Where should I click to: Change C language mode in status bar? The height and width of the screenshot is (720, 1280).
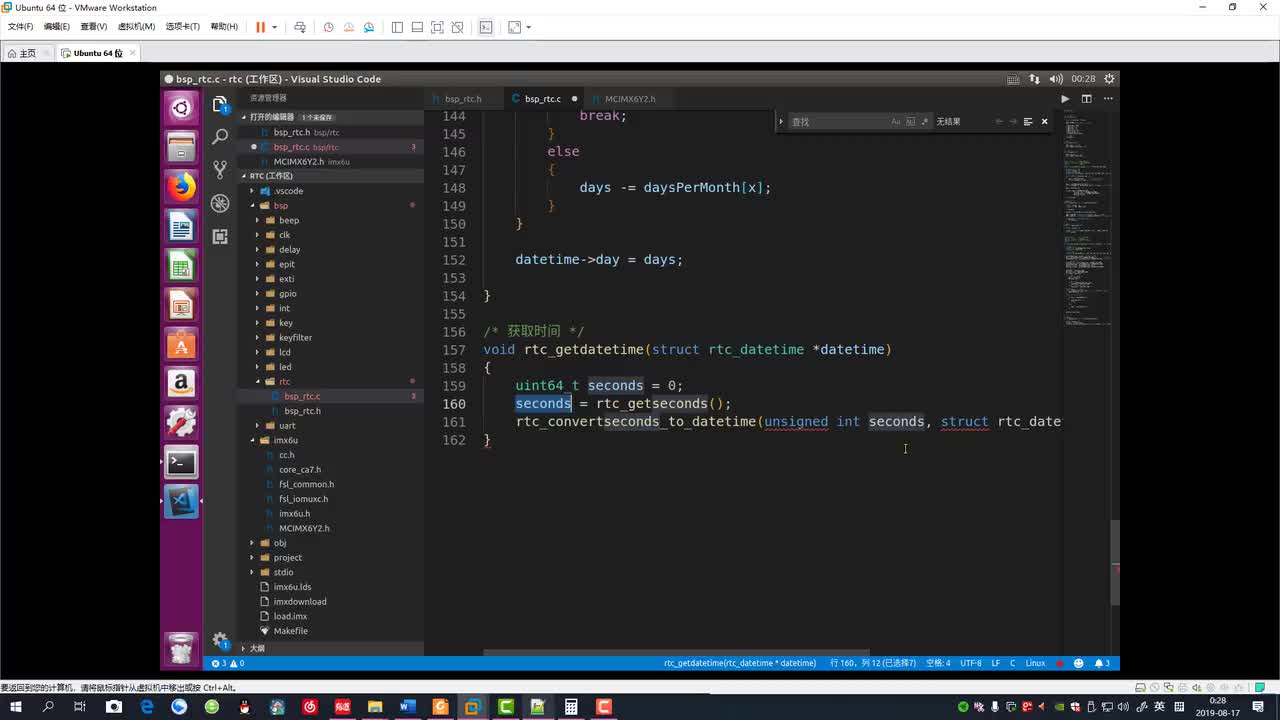click(x=1012, y=663)
